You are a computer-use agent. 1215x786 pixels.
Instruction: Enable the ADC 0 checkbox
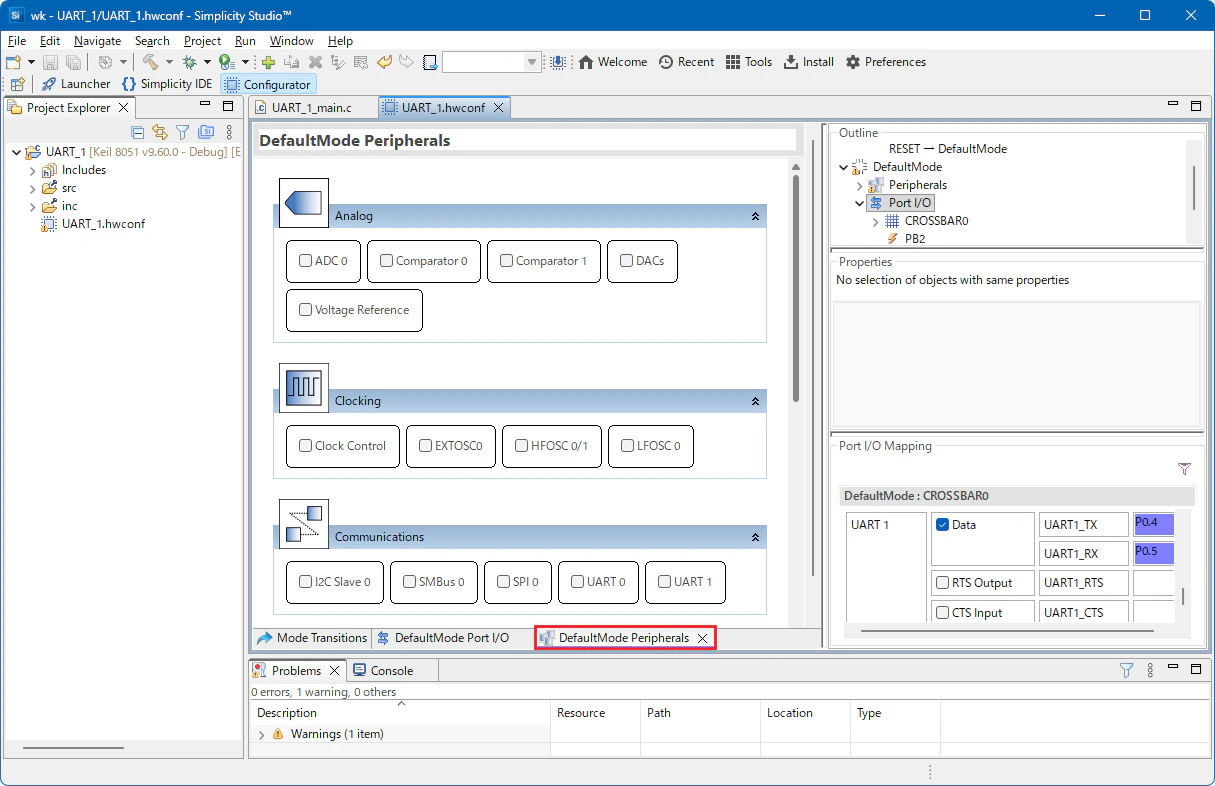306,261
